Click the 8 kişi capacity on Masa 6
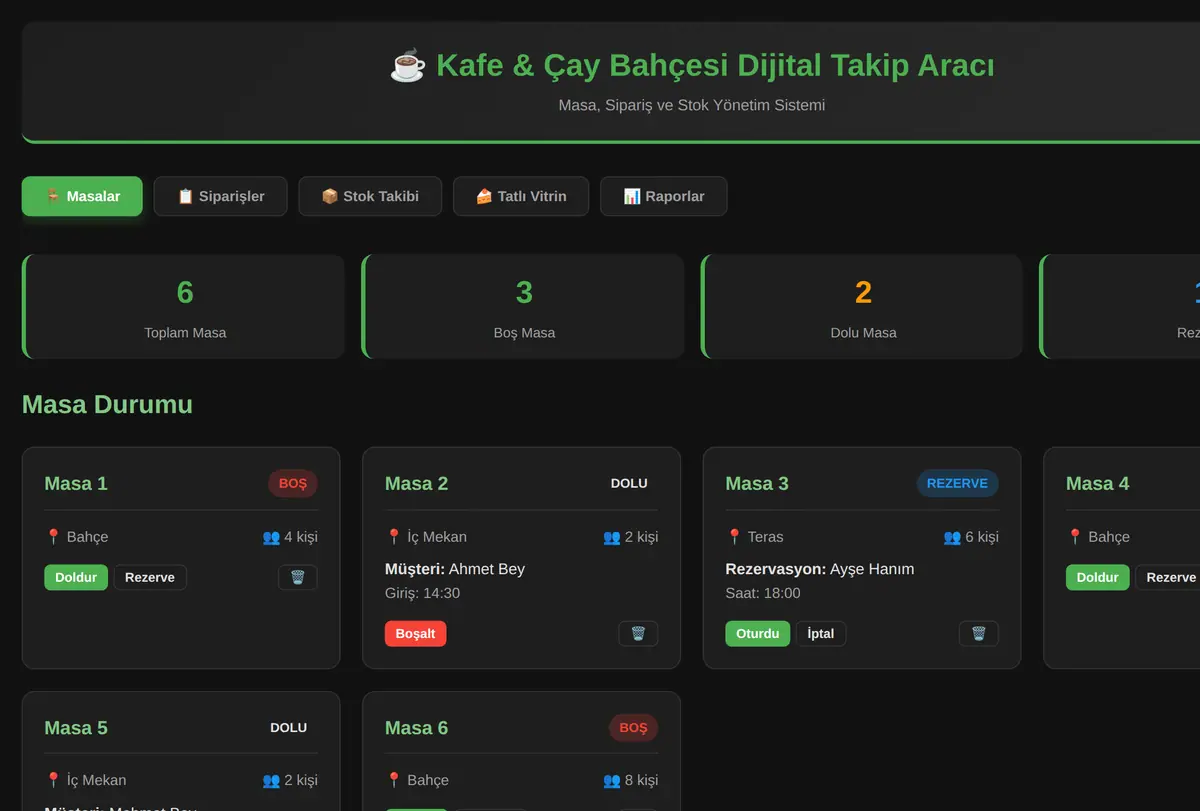This screenshot has height=811, width=1200. (630, 780)
